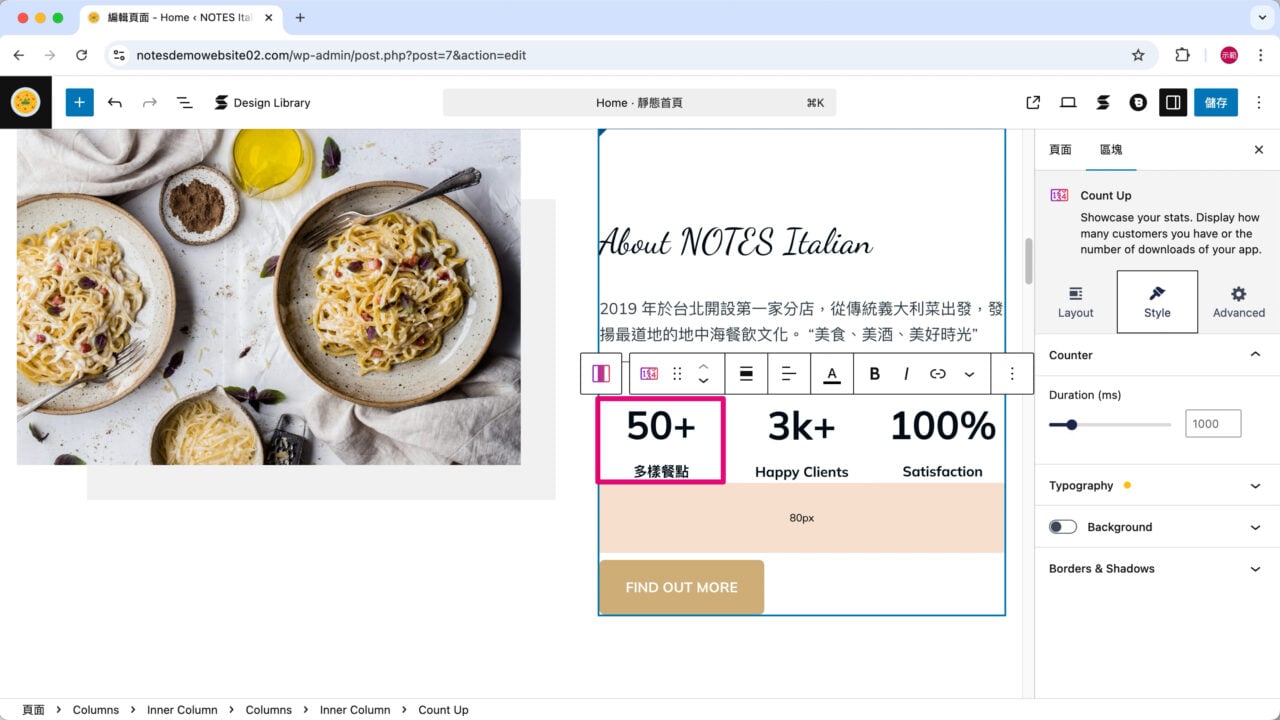
Task: Click the block inserter plus button
Action: [79, 102]
